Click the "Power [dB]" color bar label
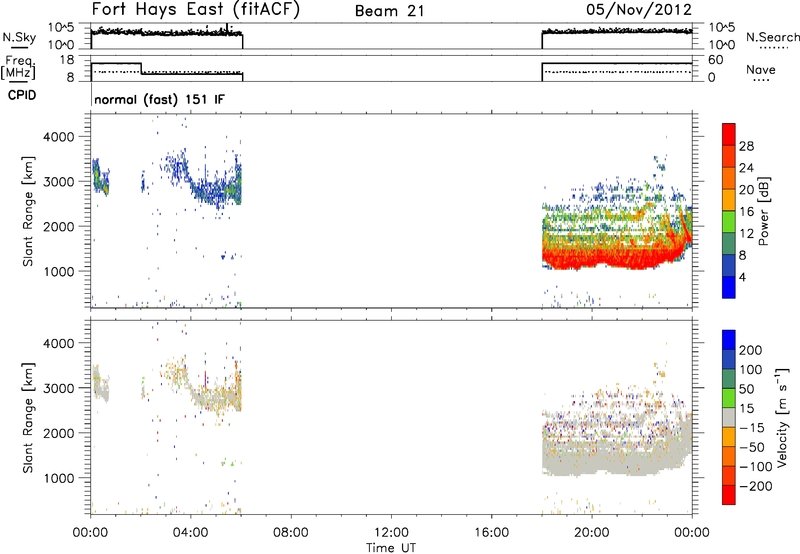 (x=764, y=212)
